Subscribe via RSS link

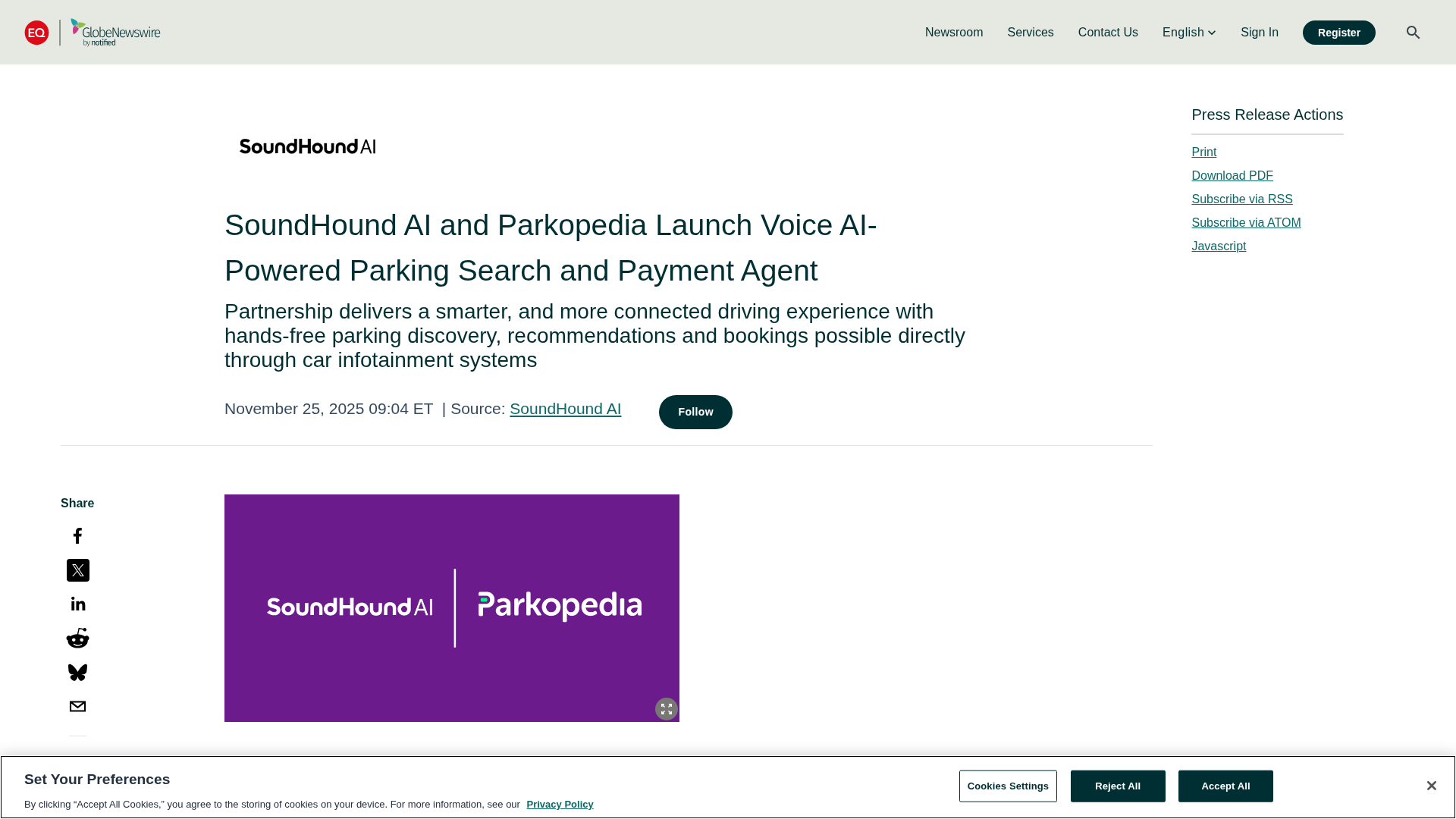pyautogui.click(x=1241, y=199)
